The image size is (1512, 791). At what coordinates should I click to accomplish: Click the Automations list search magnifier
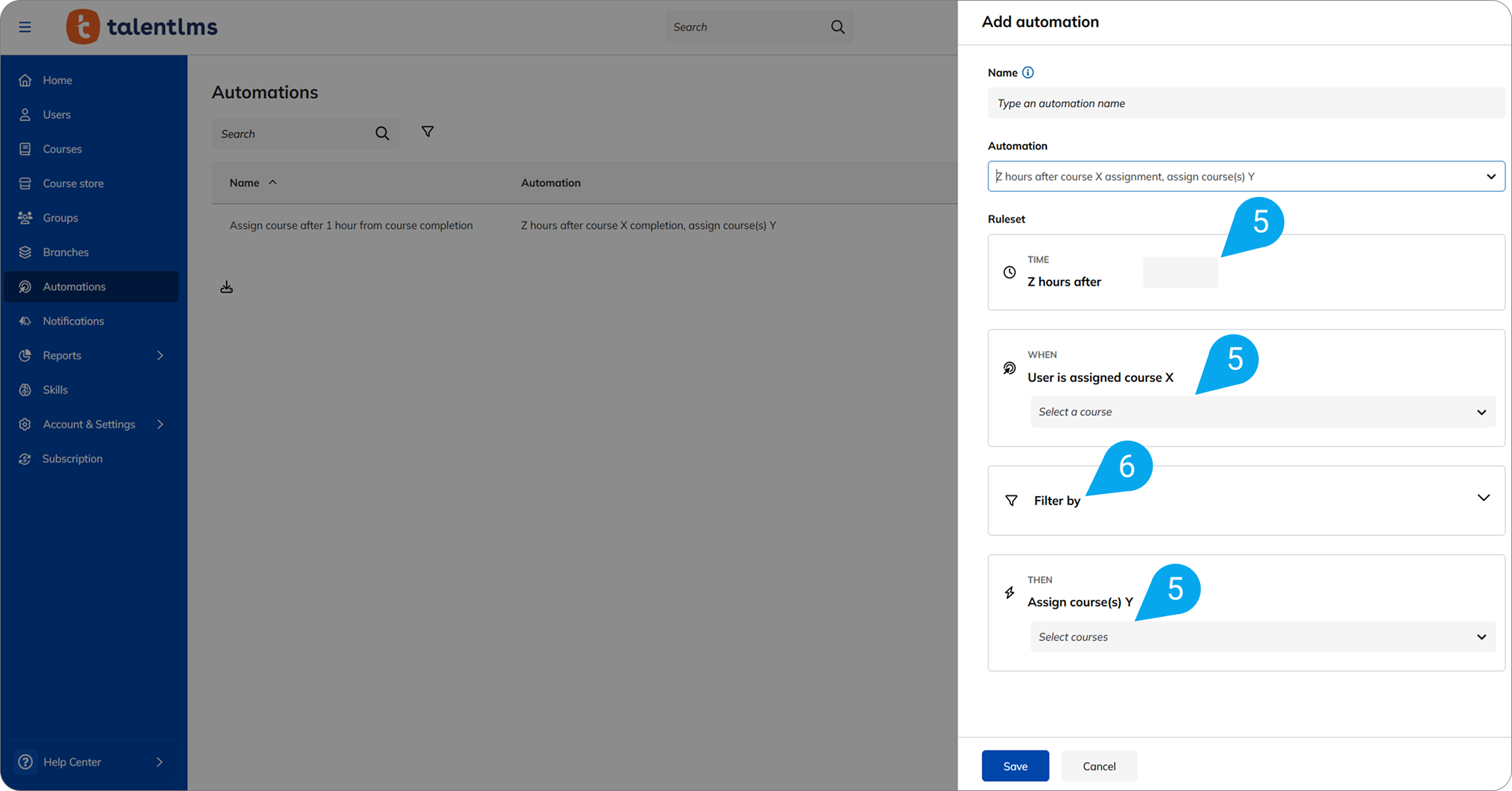point(382,134)
